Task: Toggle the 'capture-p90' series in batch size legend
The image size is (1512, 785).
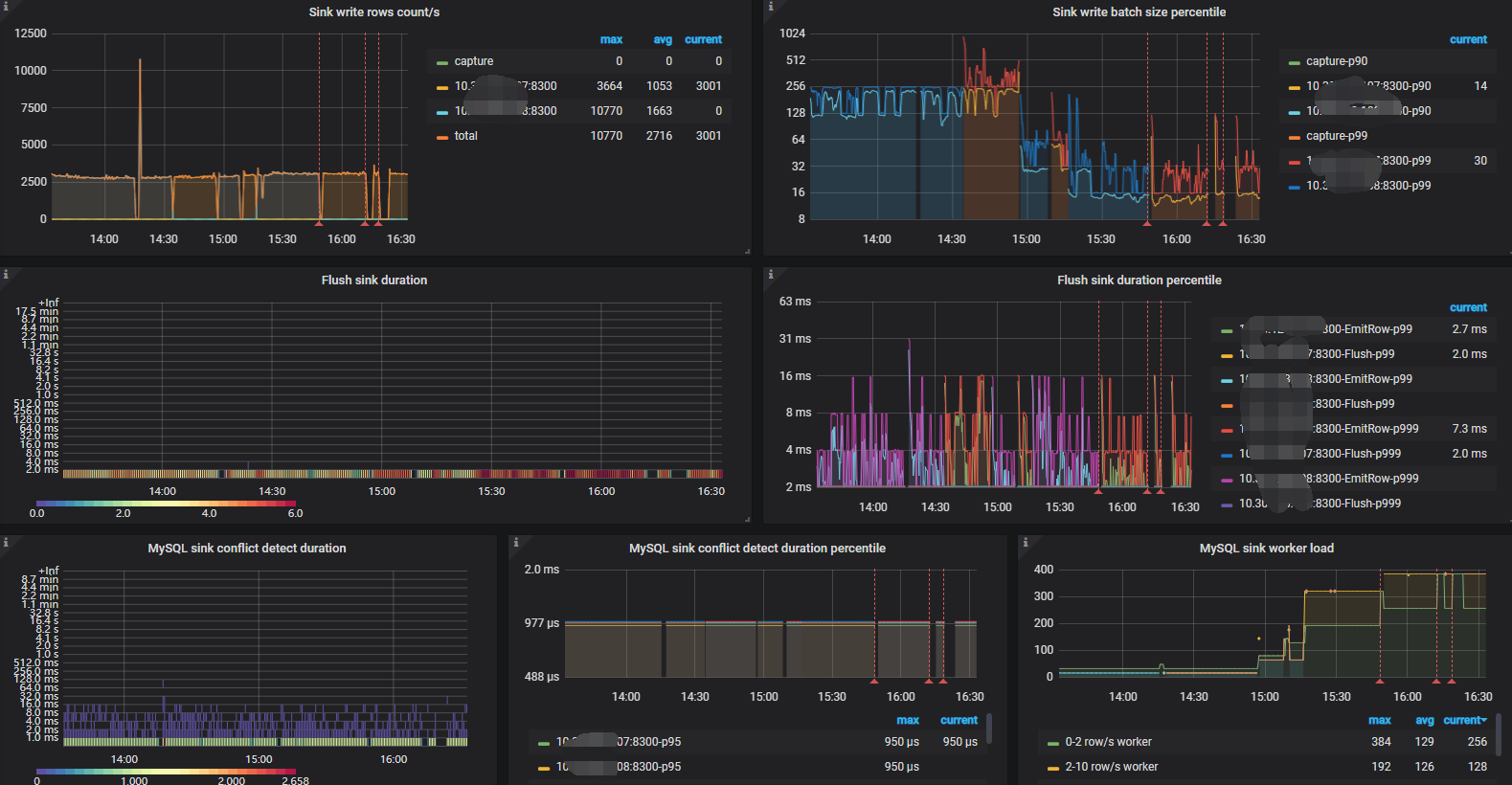Action: 1336,61
